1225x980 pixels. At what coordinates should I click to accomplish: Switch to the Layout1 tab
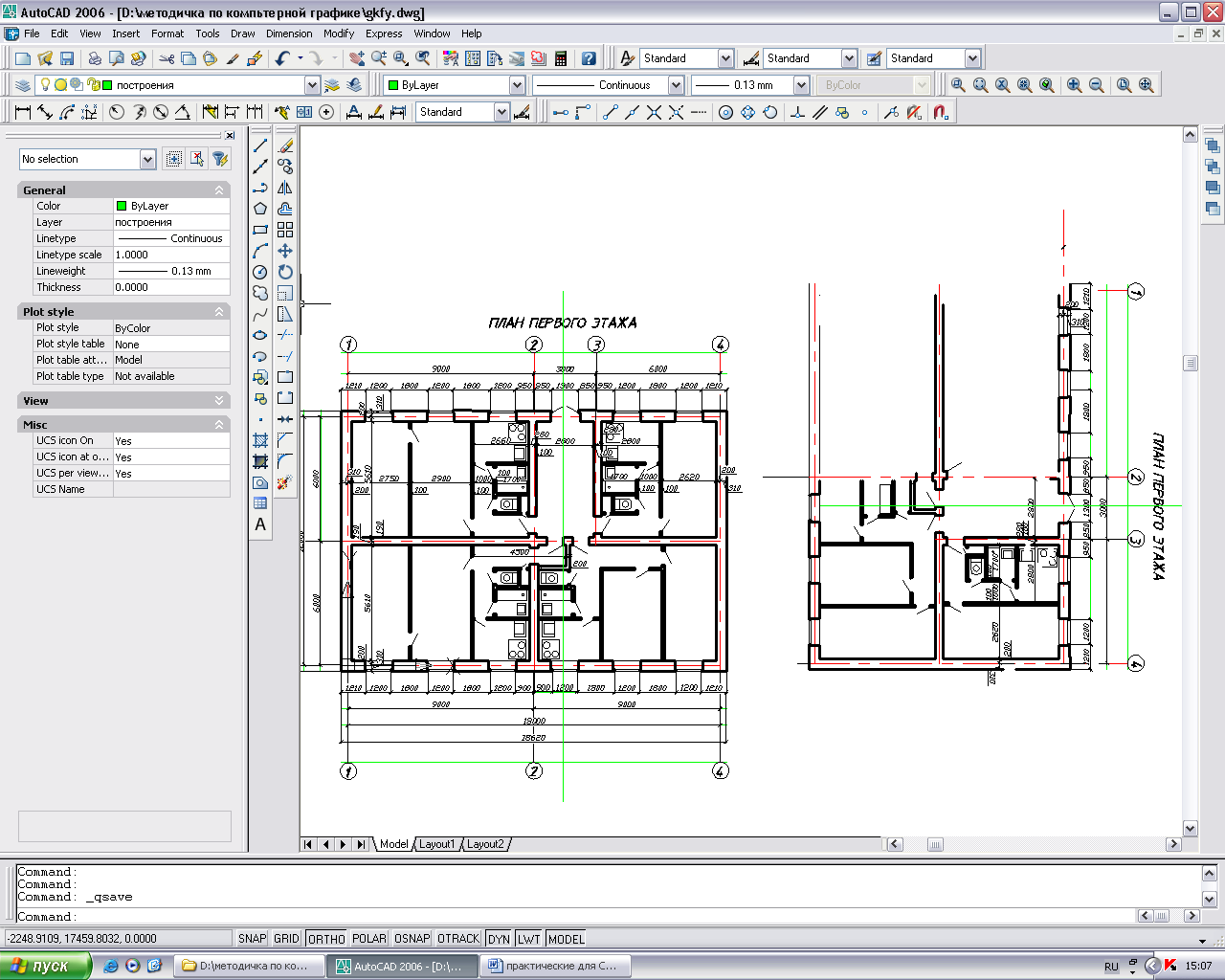437,844
